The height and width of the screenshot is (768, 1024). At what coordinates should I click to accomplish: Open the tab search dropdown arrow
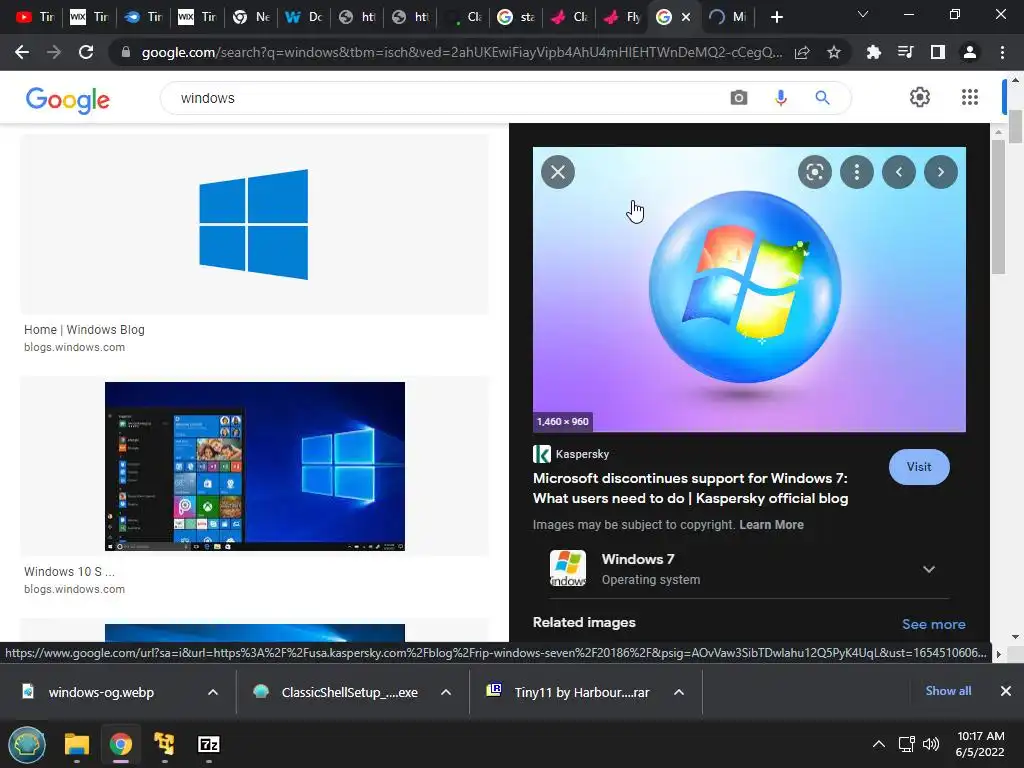point(863,14)
